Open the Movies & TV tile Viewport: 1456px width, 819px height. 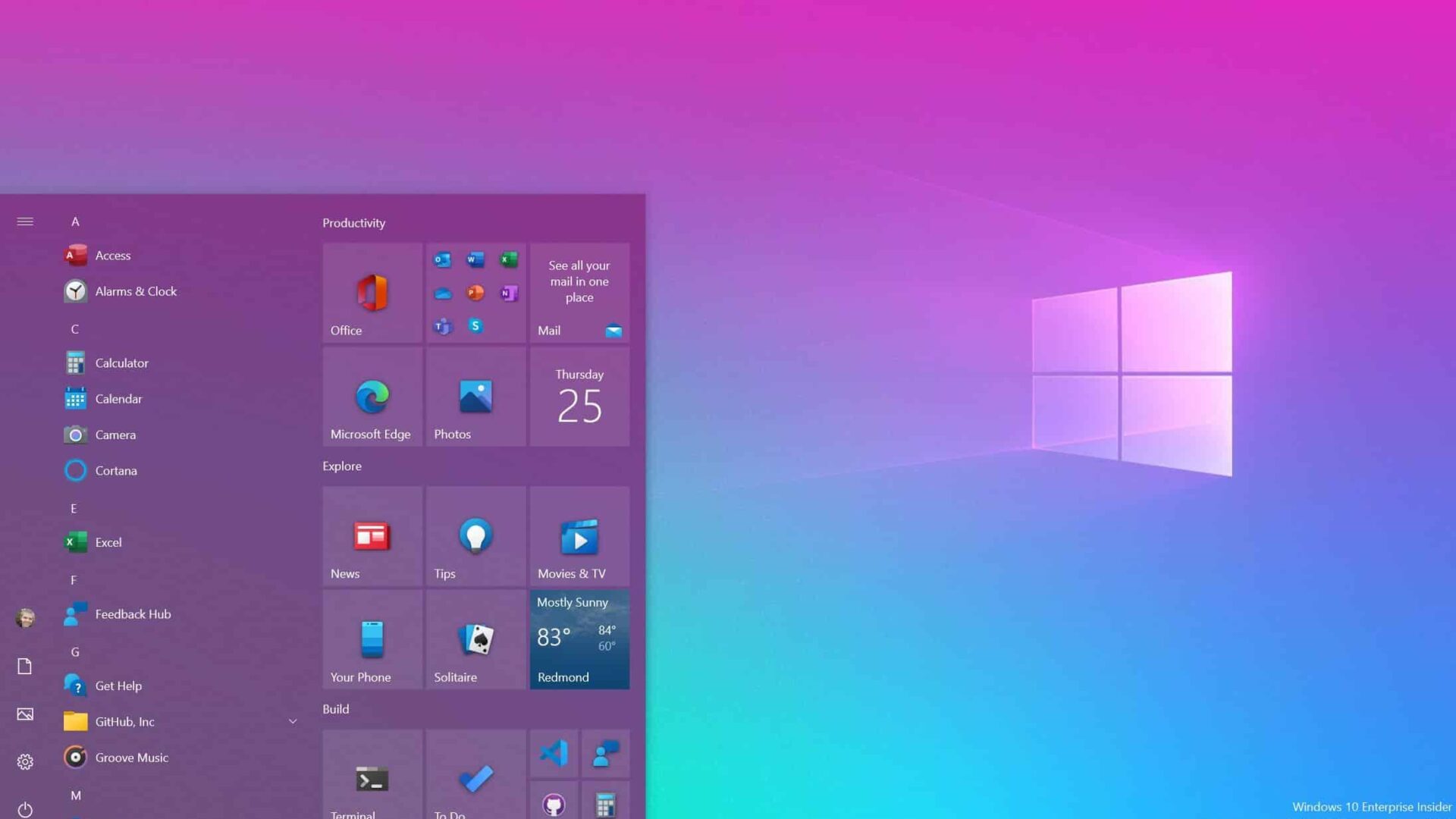coord(579,536)
